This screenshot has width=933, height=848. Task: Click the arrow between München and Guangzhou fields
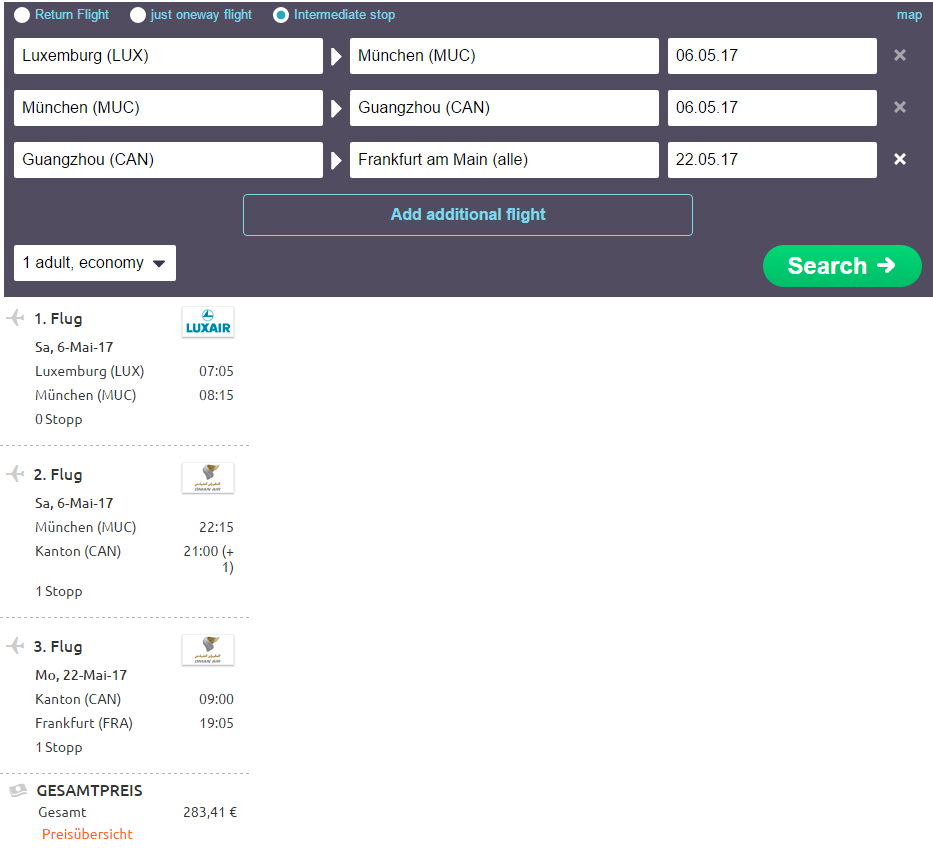[x=336, y=108]
